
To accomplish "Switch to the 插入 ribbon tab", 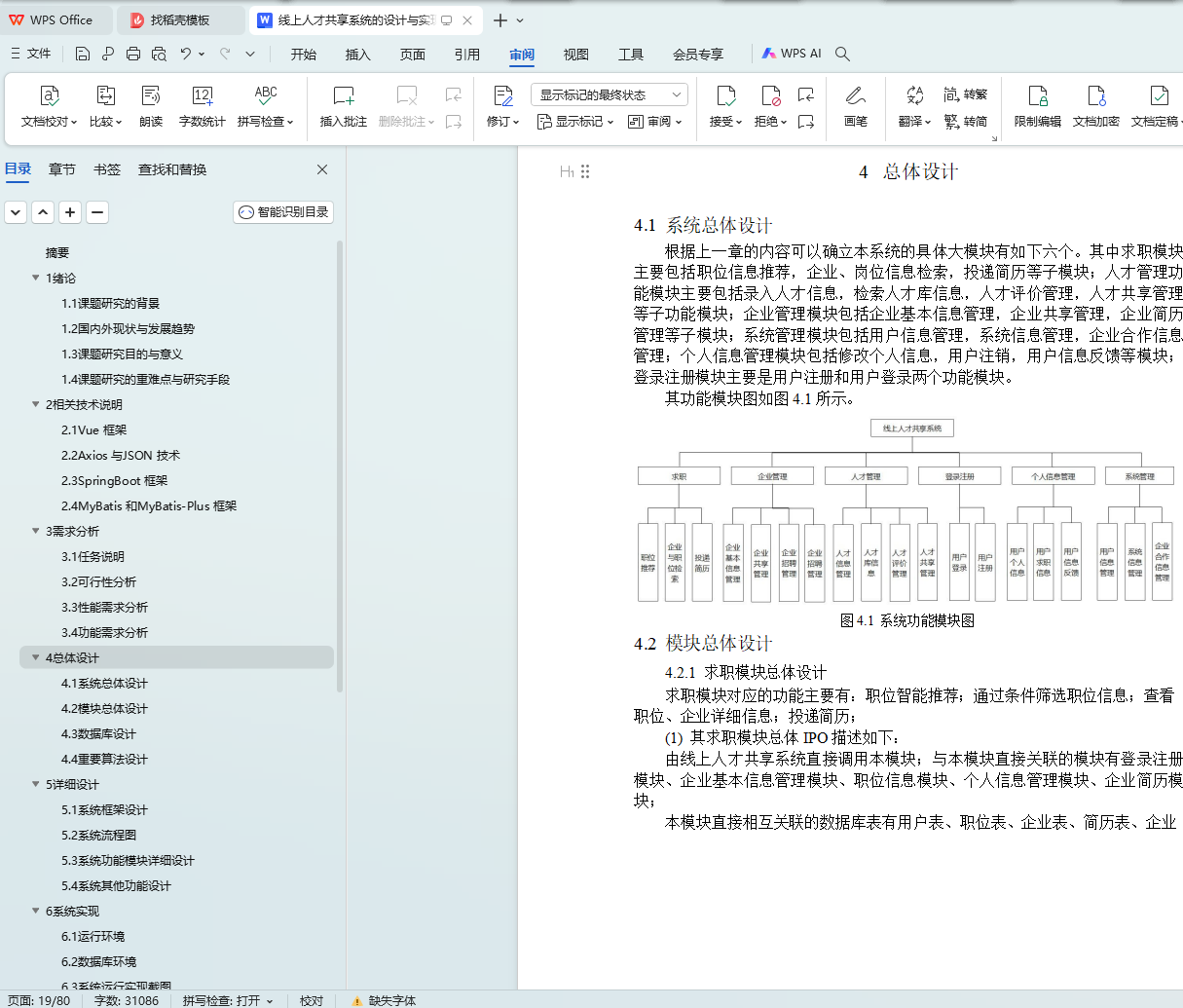I will pos(358,55).
